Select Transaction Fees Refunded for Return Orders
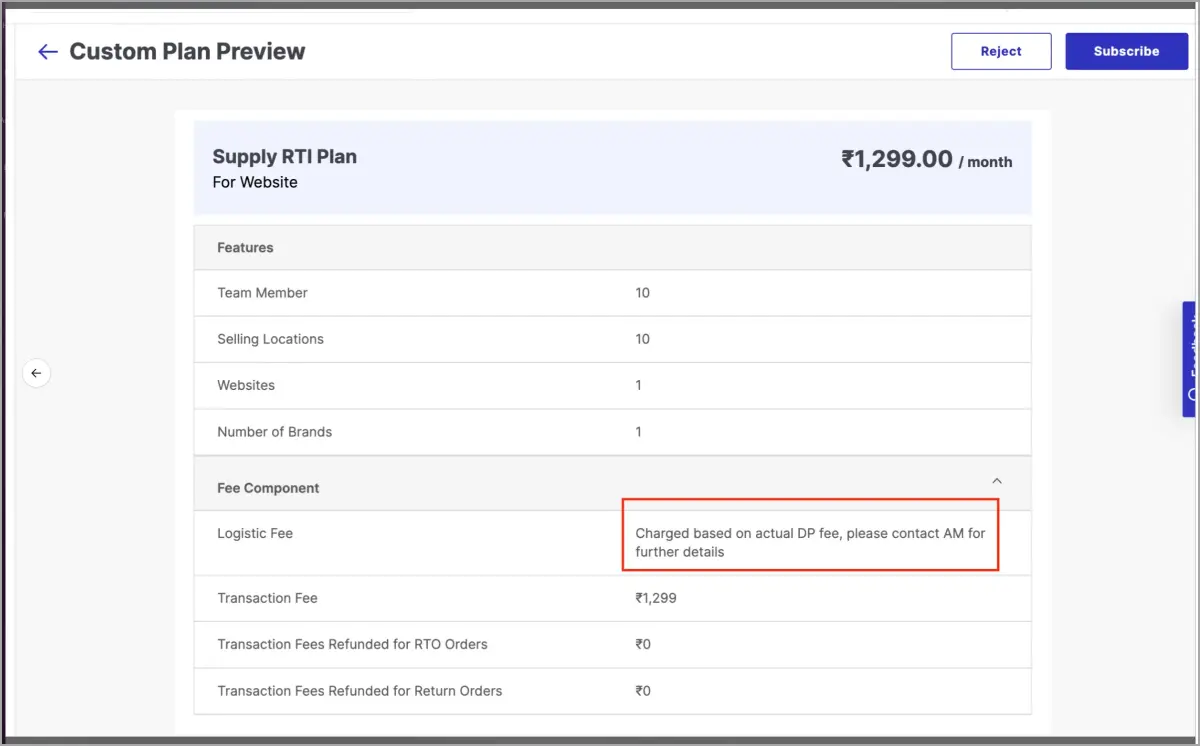The height and width of the screenshot is (746, 1200). pos(359,691)
